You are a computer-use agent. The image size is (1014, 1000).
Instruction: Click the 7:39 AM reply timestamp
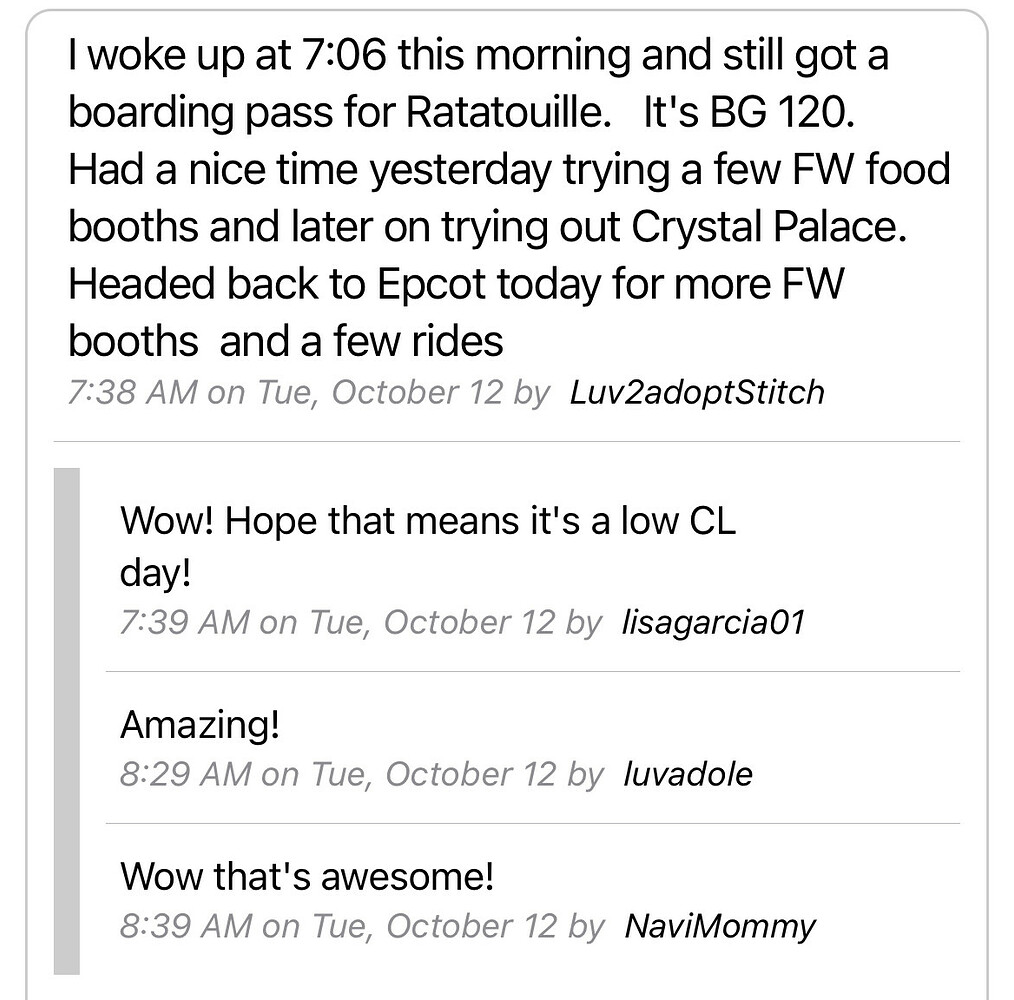click(360, 622)
